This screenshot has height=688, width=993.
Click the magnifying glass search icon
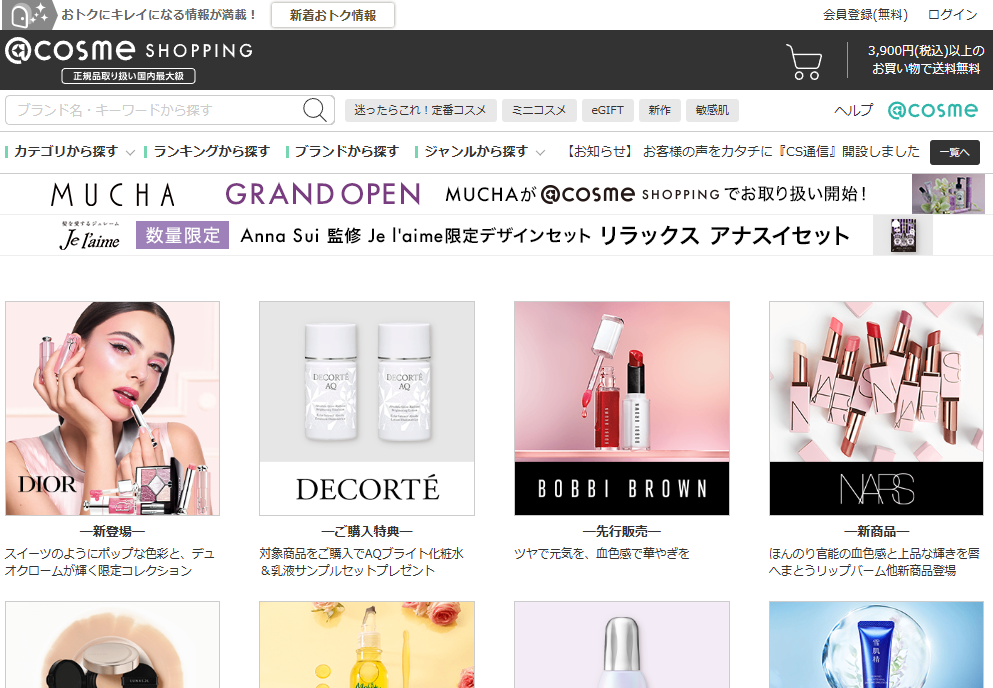point(316,110)
